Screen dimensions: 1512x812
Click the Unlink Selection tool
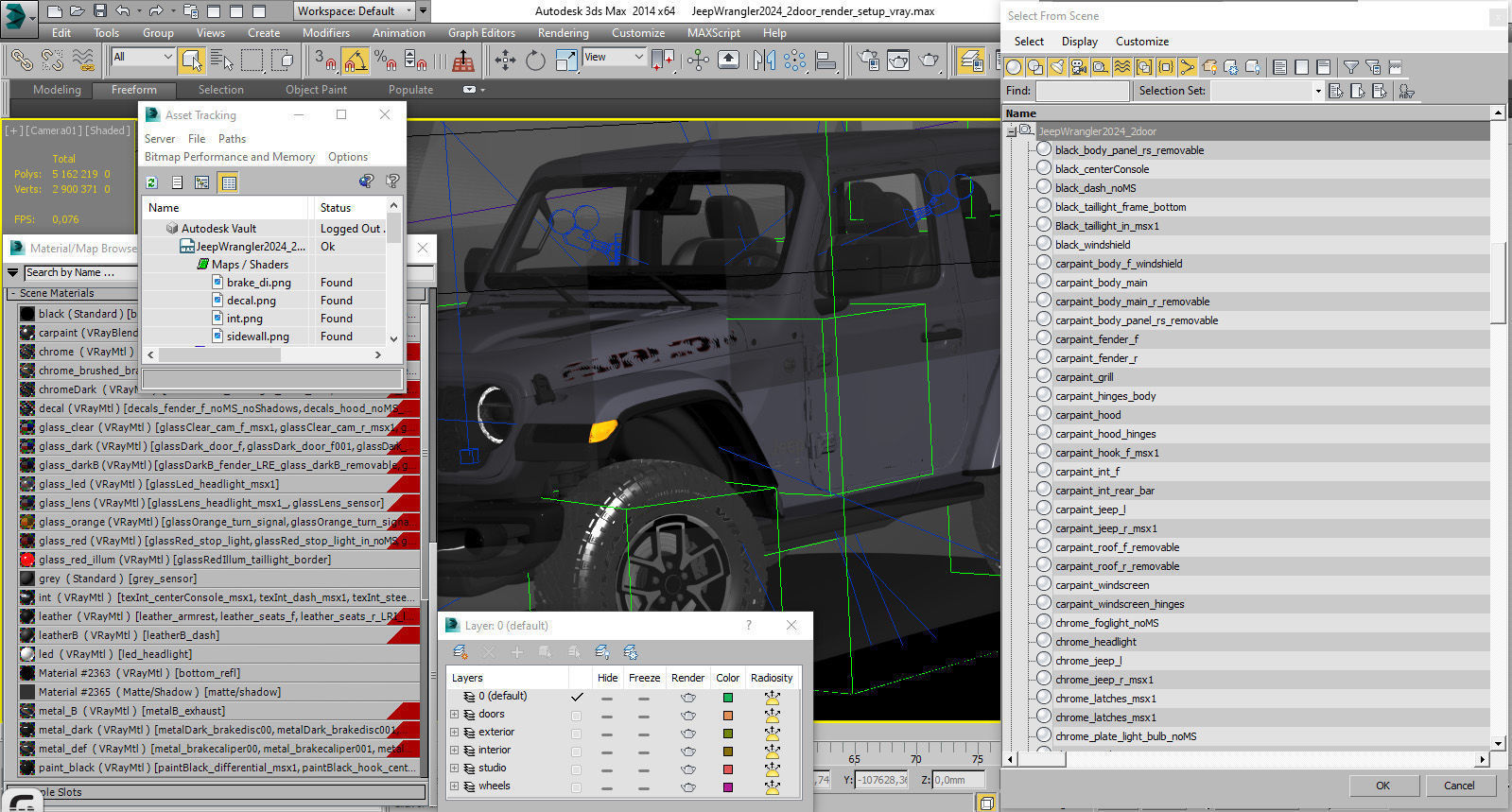(52, 60)
